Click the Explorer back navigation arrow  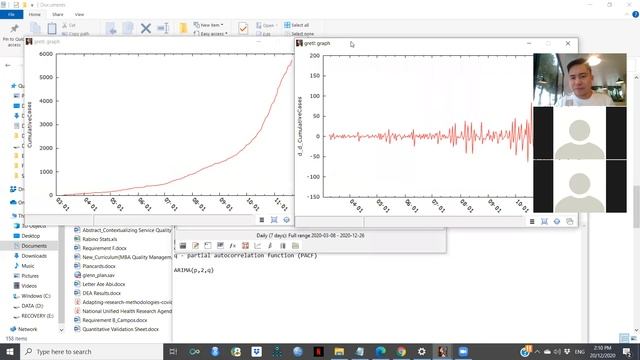point(8,65)
